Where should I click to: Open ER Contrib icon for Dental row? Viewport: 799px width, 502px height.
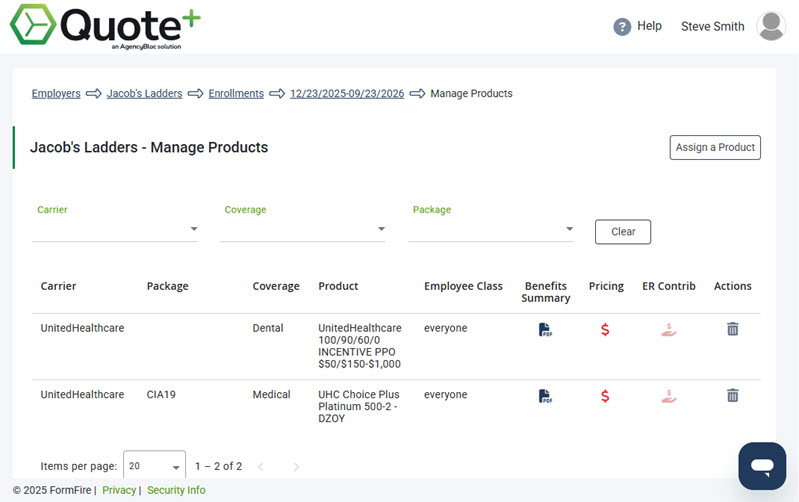(x=669, y=330)
